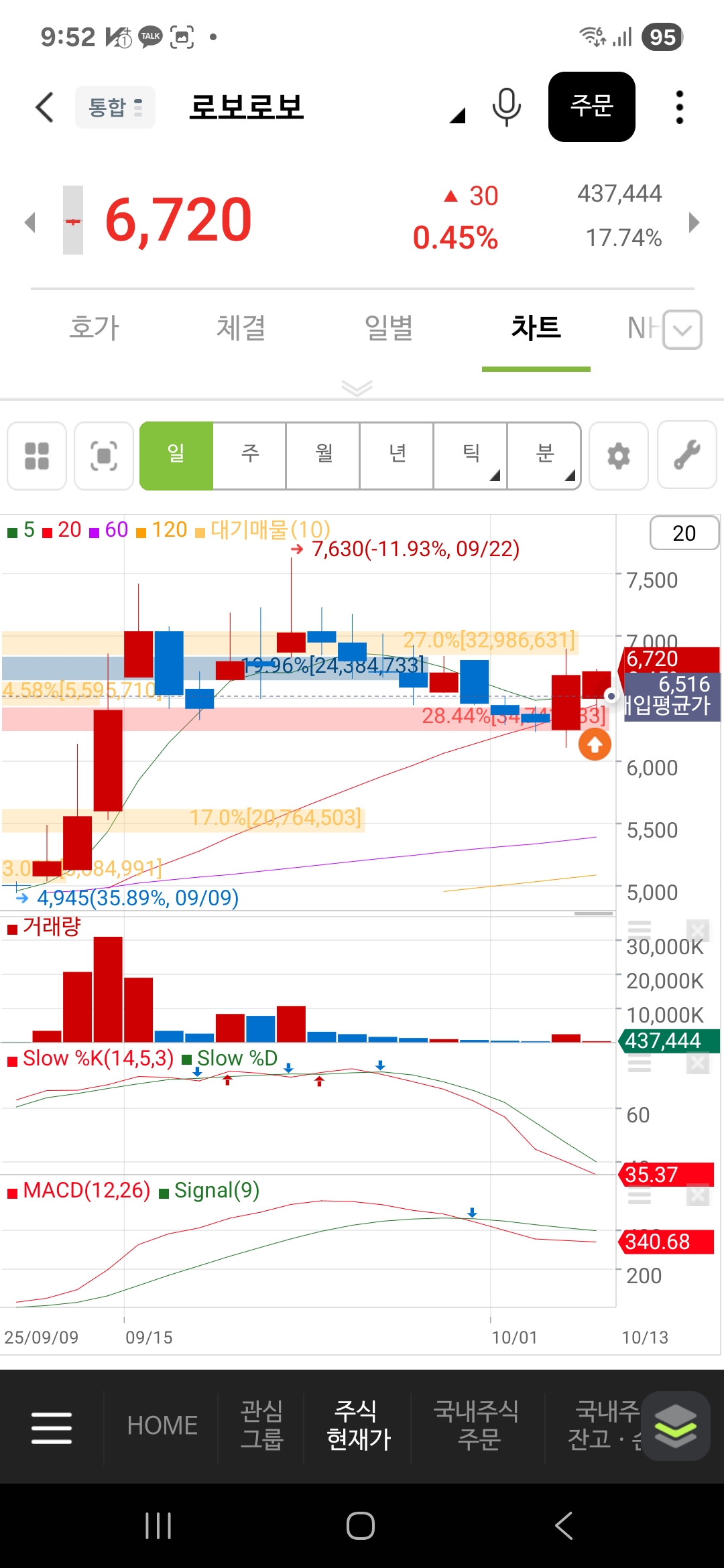The width and height of the screenshot is (724, 1568).
Task: Open the three-dot more options menu
Action: [x=679, y=107]
